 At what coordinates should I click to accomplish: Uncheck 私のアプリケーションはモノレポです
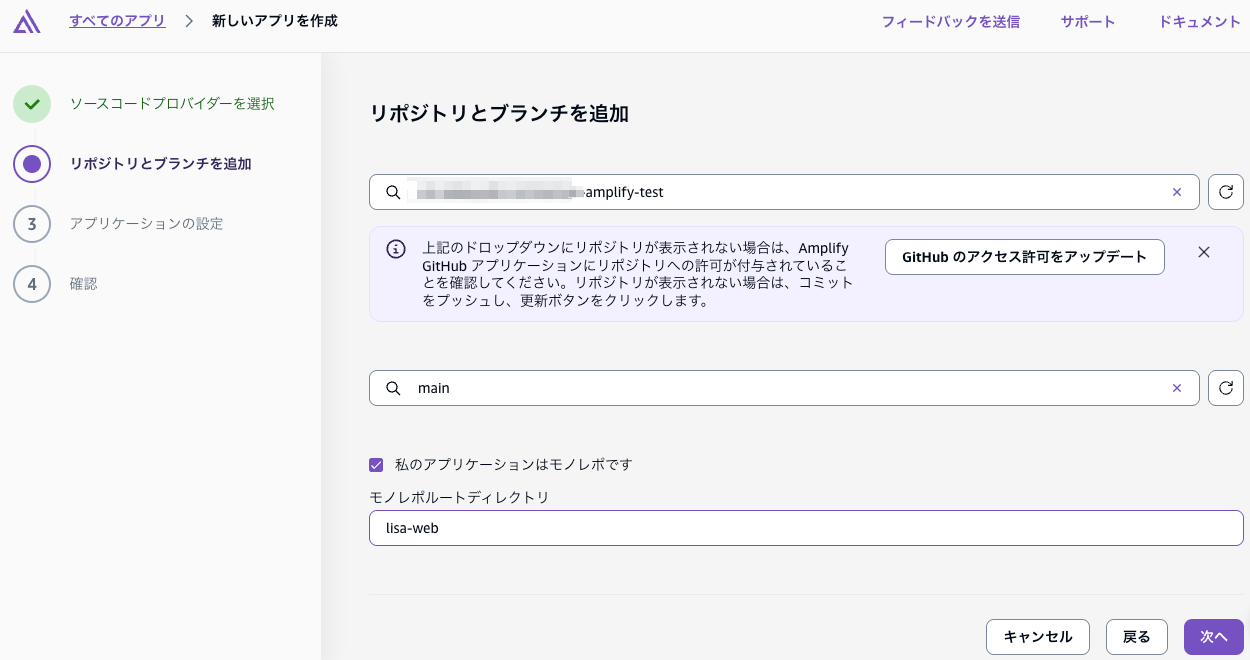point(376,465)
